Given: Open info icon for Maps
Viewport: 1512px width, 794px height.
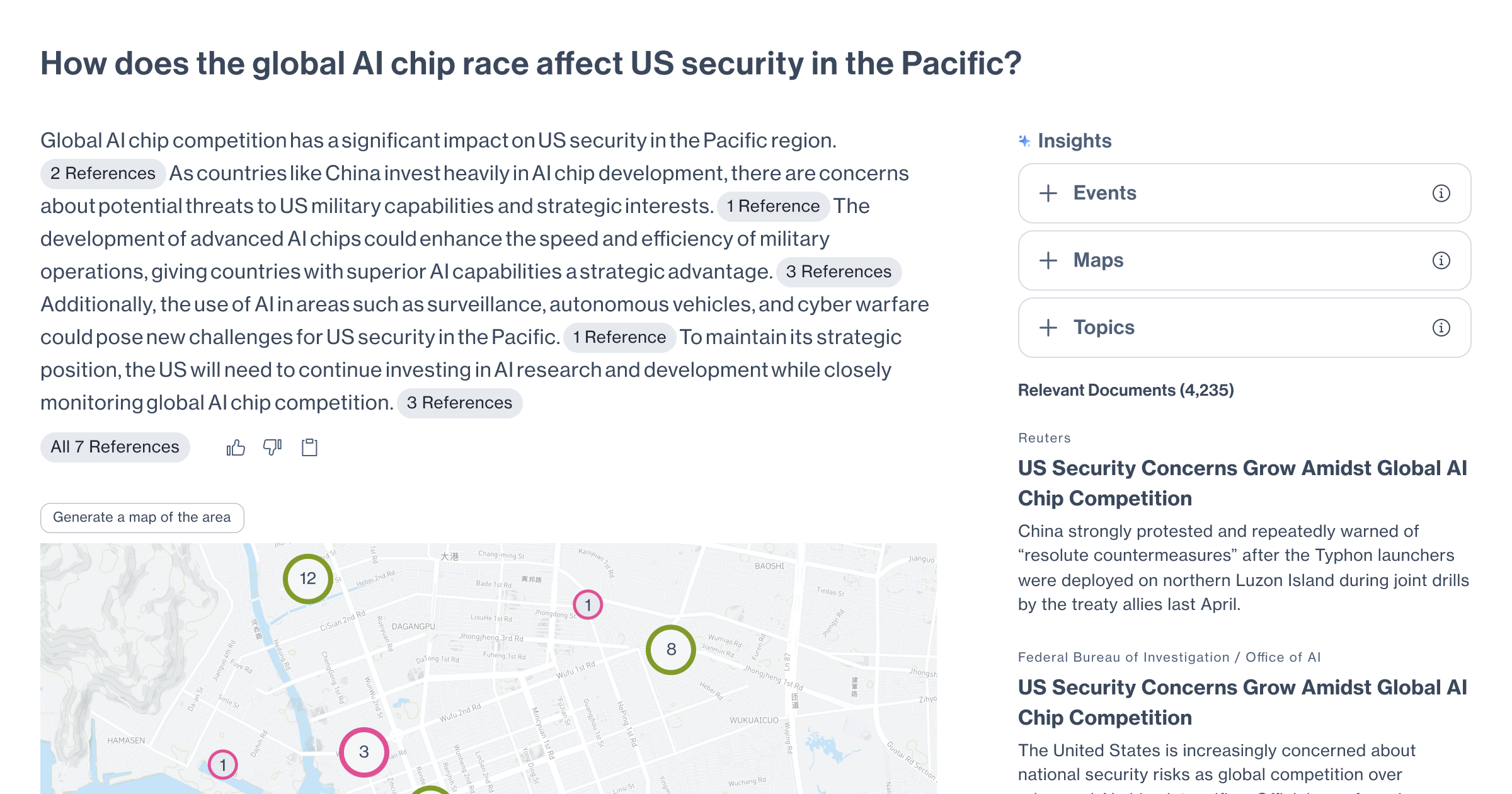Looking at the screenshot, I should point(1441,260).
